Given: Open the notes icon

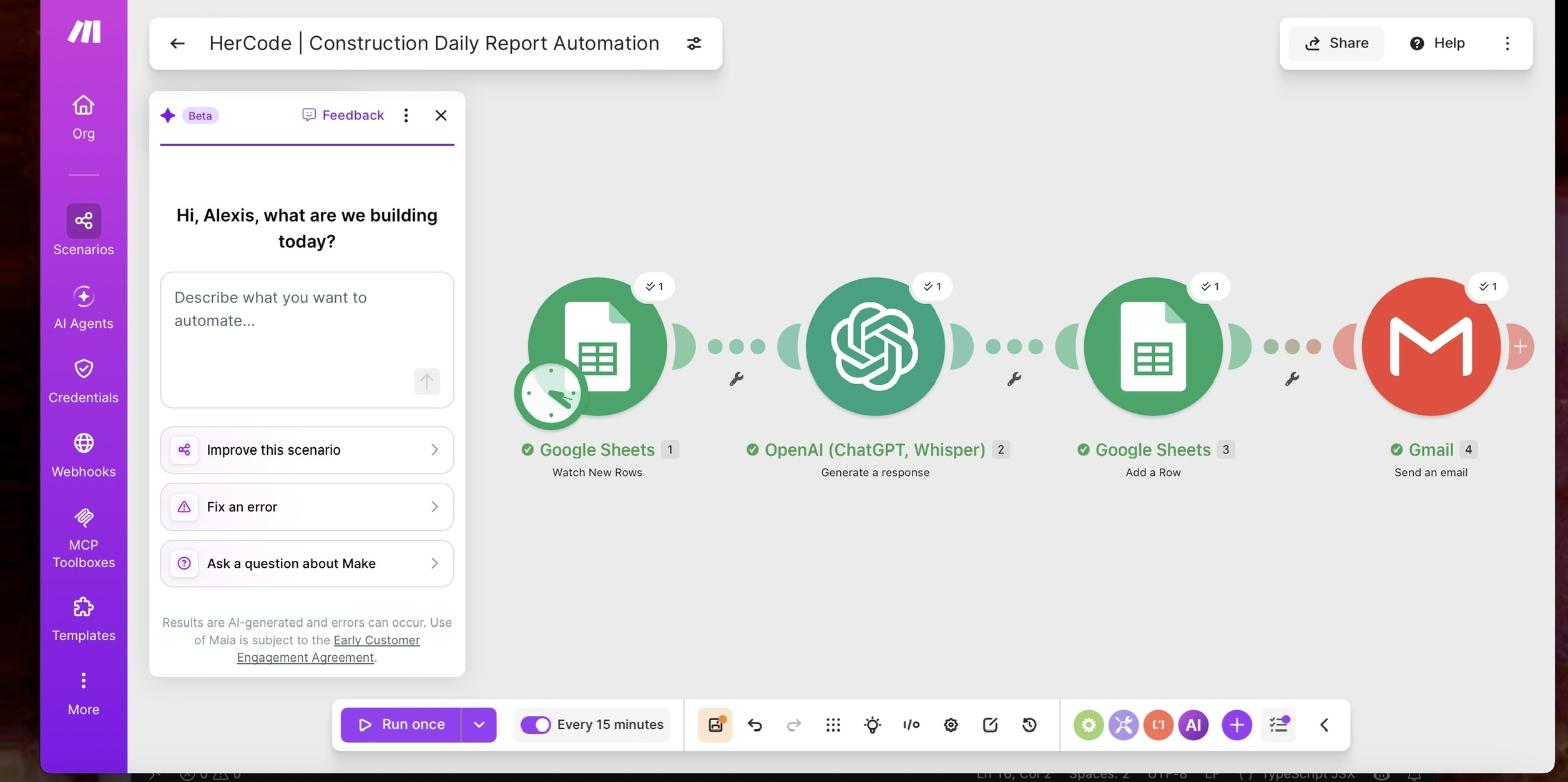Looking at the screenshot, I should 990,725.
